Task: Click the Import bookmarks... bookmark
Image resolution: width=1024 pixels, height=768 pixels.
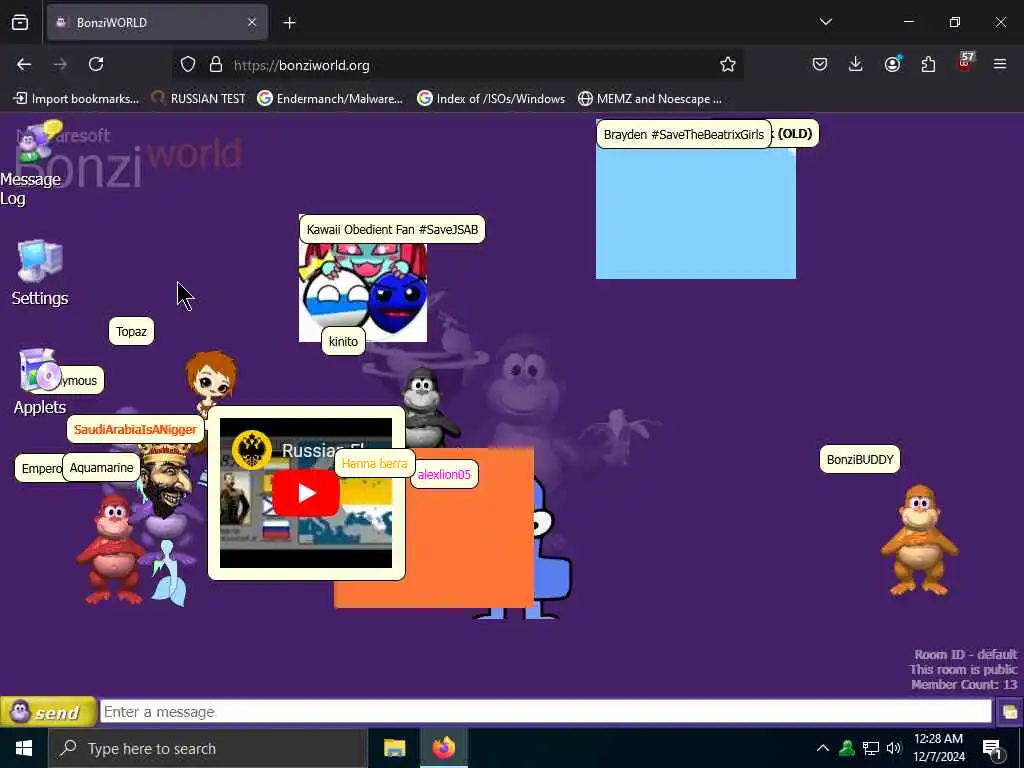Action: coord(76,99)
